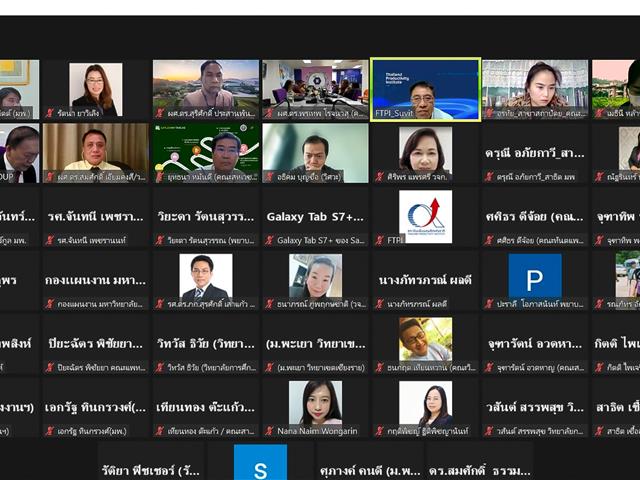This screenshot has width=640, height=480.
Task: Click muted mic icon on the FTPI logo tile
Action: [x=380, y=240]
